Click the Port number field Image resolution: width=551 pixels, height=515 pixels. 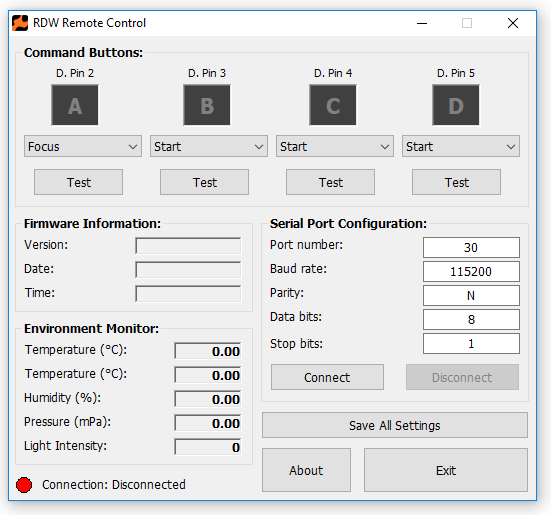tap(471, 248)
